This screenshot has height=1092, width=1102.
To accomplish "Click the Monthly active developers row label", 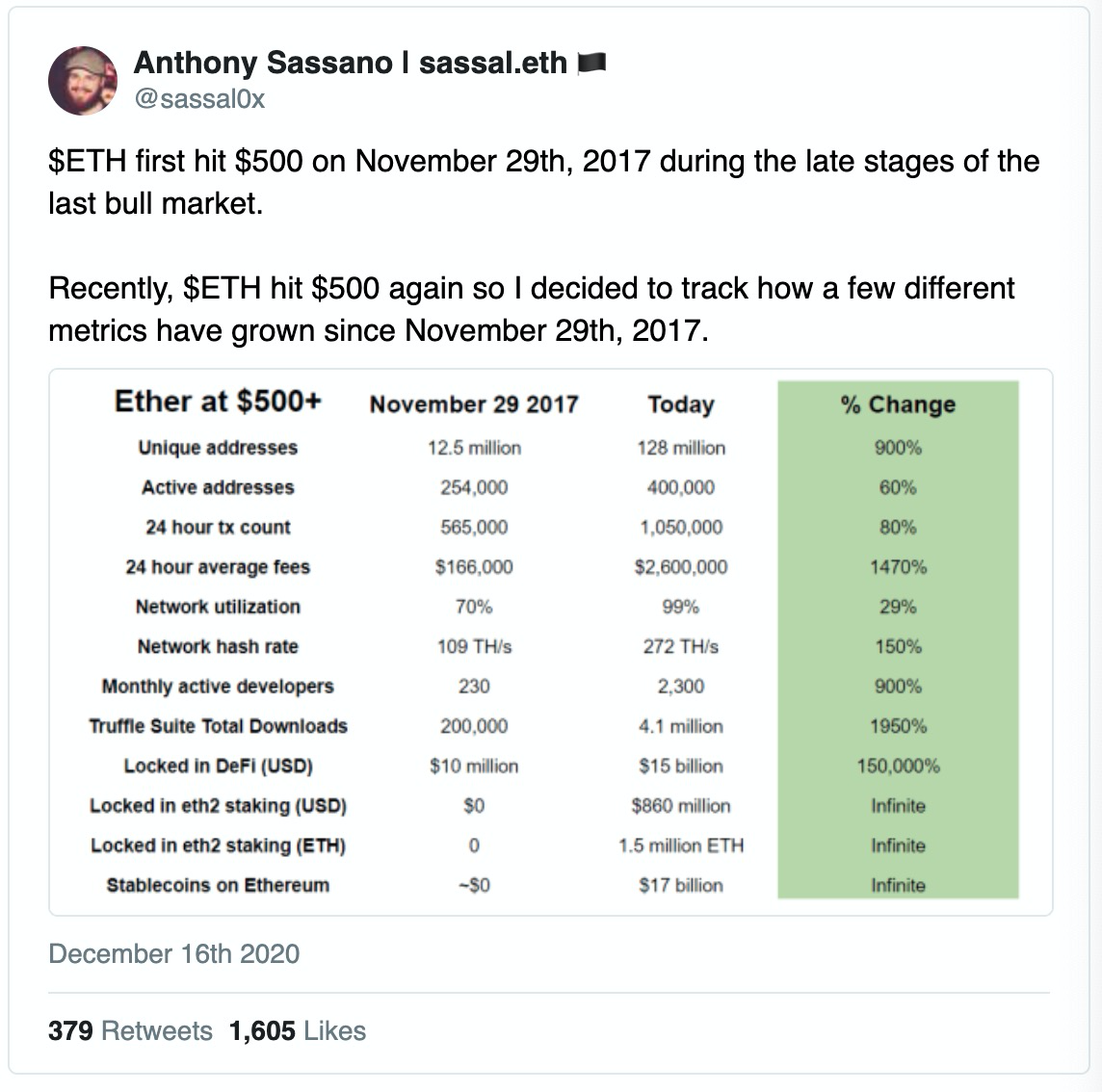I will click(218, 687).
